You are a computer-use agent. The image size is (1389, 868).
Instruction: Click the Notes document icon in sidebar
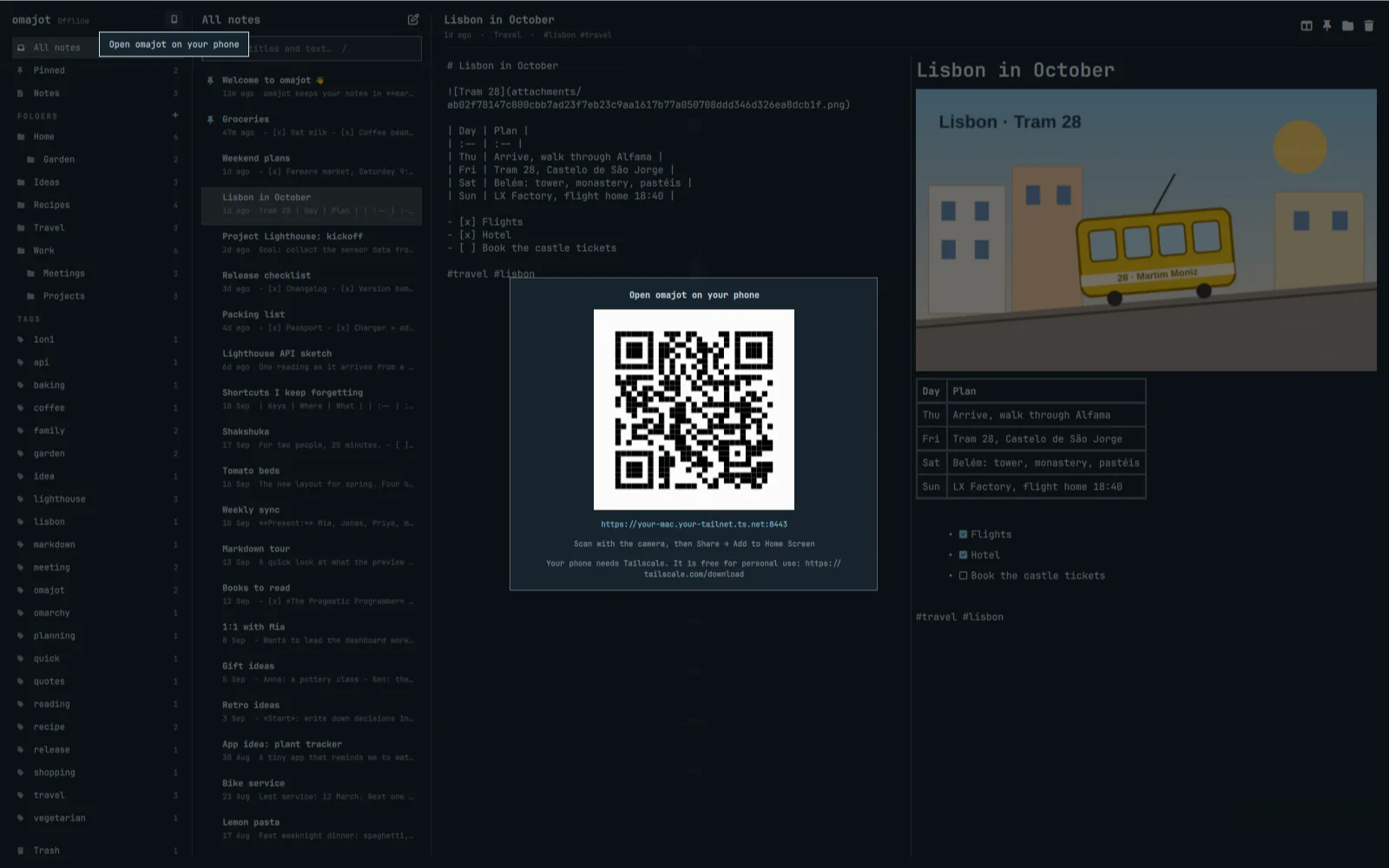point(21,93)
